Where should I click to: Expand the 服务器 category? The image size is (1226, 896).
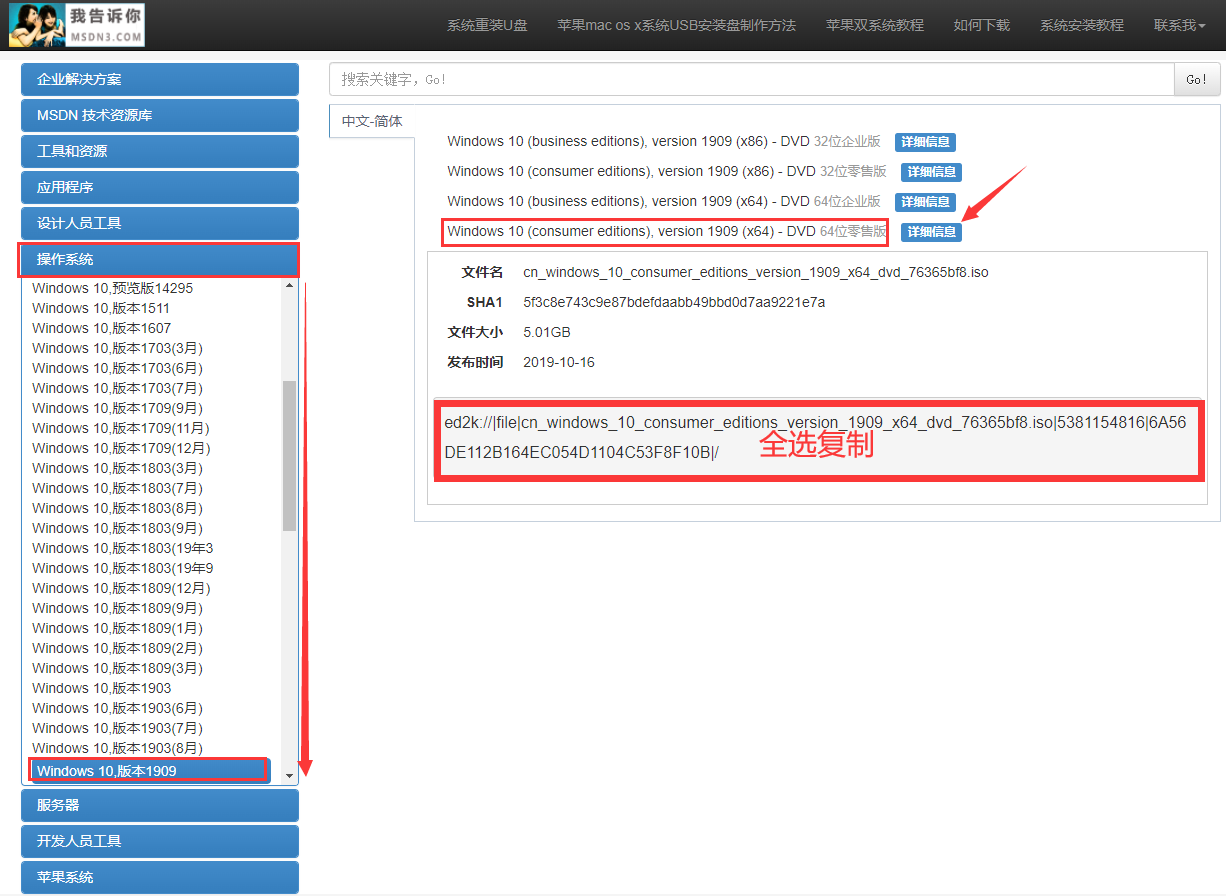(x=160, y=805)
